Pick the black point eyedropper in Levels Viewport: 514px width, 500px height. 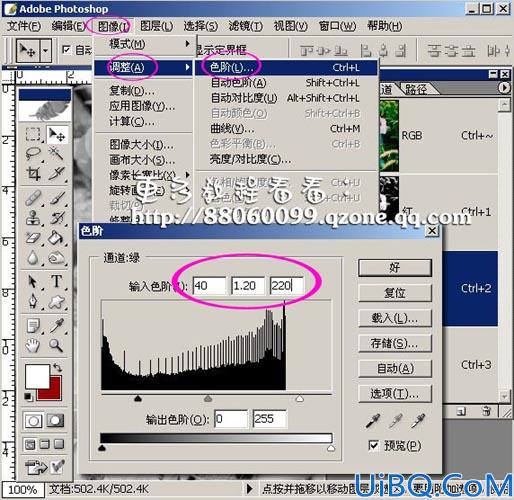coord(373,421)
